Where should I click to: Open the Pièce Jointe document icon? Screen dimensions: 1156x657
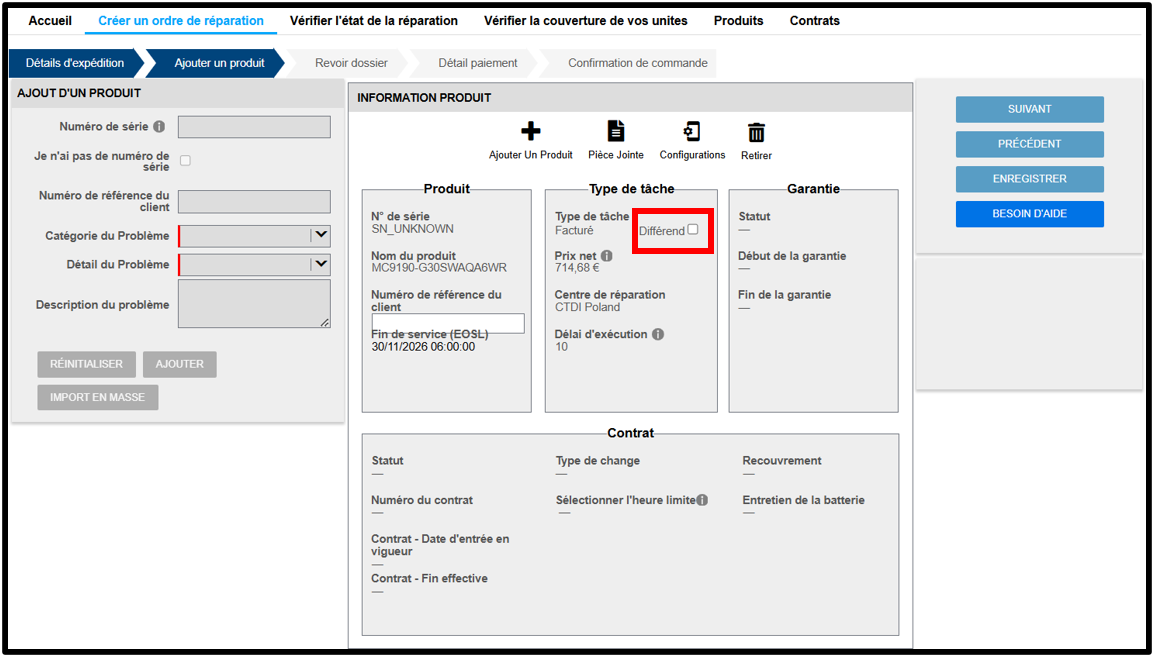click(616, 131)
